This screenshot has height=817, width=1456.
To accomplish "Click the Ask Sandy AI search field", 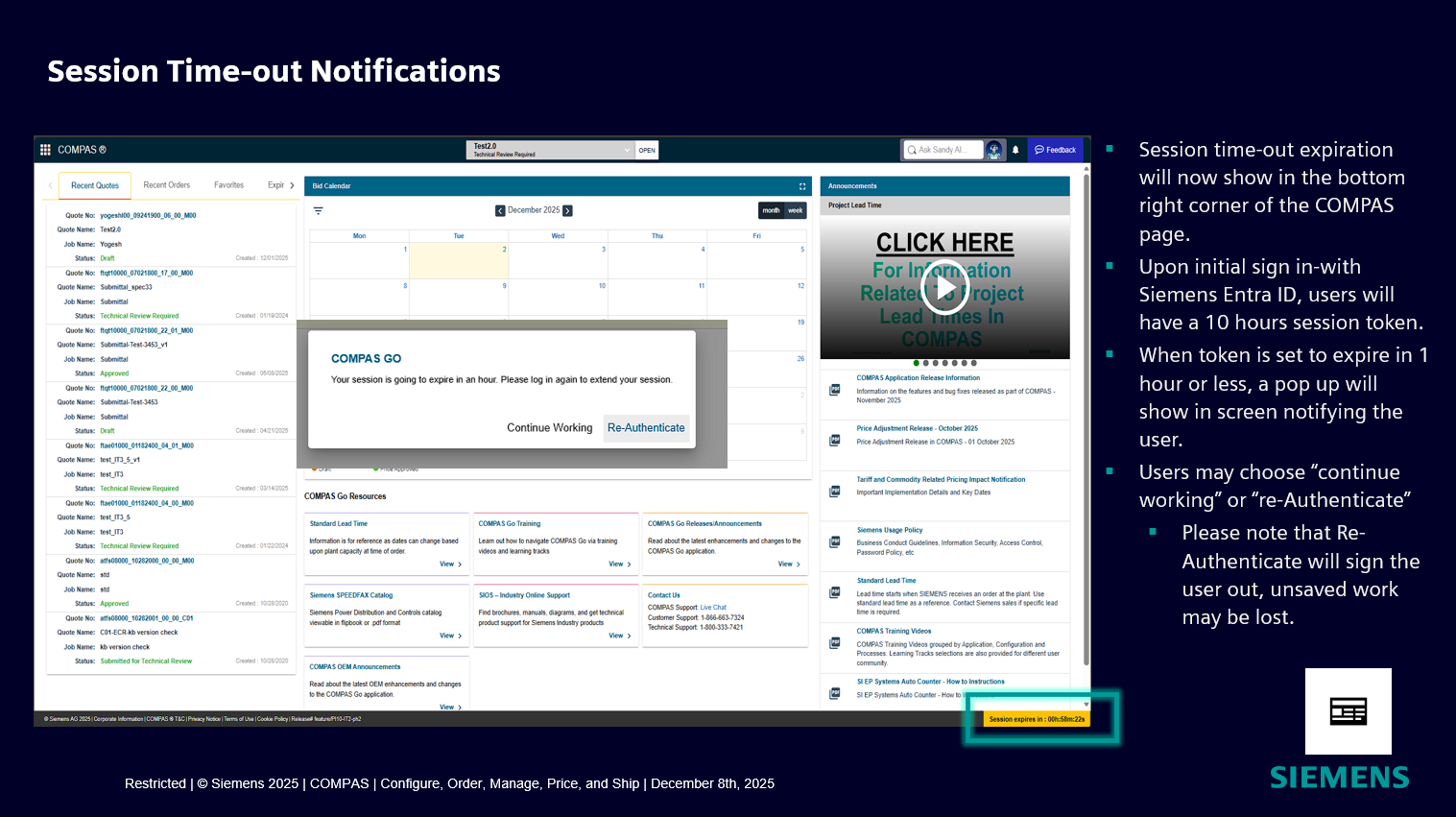I will 946,150.
